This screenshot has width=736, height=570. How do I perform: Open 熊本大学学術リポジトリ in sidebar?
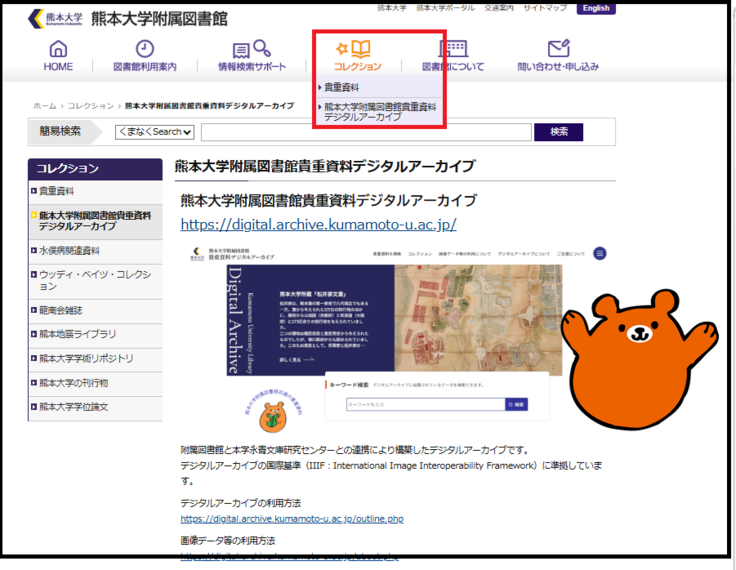click(x=86, y=358)
